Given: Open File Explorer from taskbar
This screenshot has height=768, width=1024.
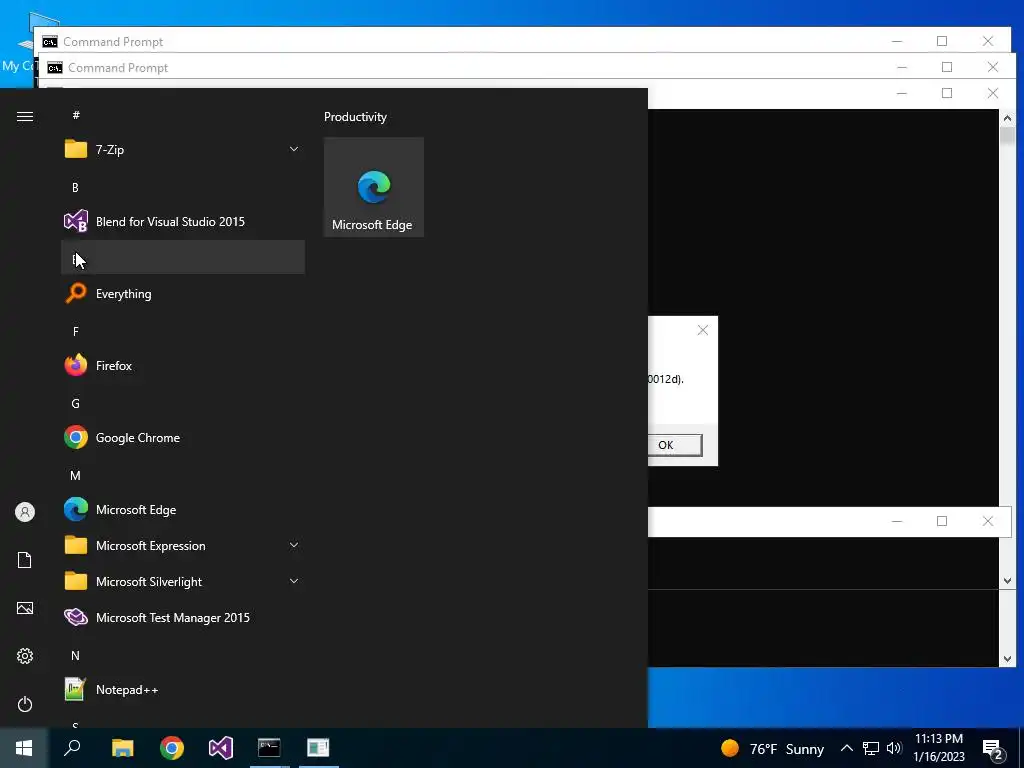Looking at the screenshot, I should [122, 748].
